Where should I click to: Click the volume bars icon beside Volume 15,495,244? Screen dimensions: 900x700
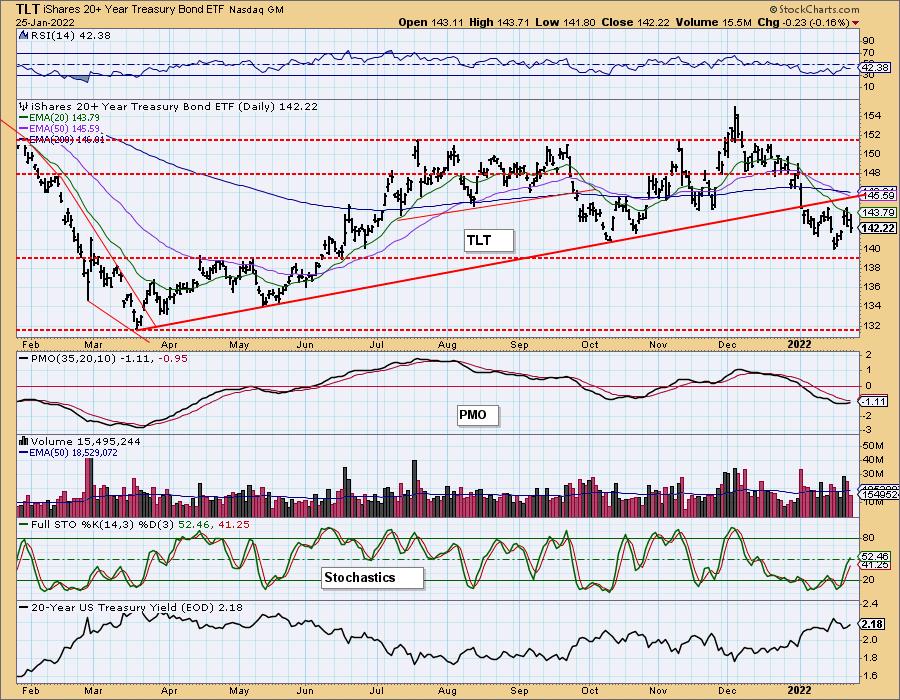(x=24, y=441)
